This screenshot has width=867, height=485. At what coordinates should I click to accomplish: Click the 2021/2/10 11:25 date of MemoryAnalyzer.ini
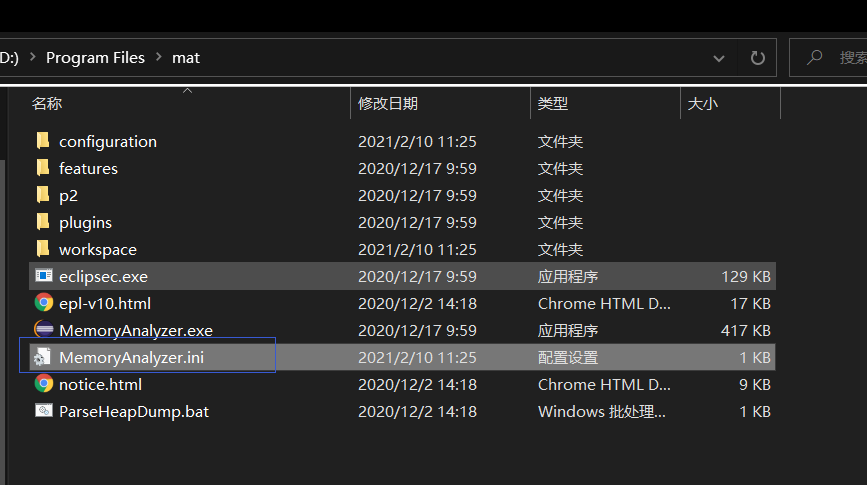click(417, 358)
